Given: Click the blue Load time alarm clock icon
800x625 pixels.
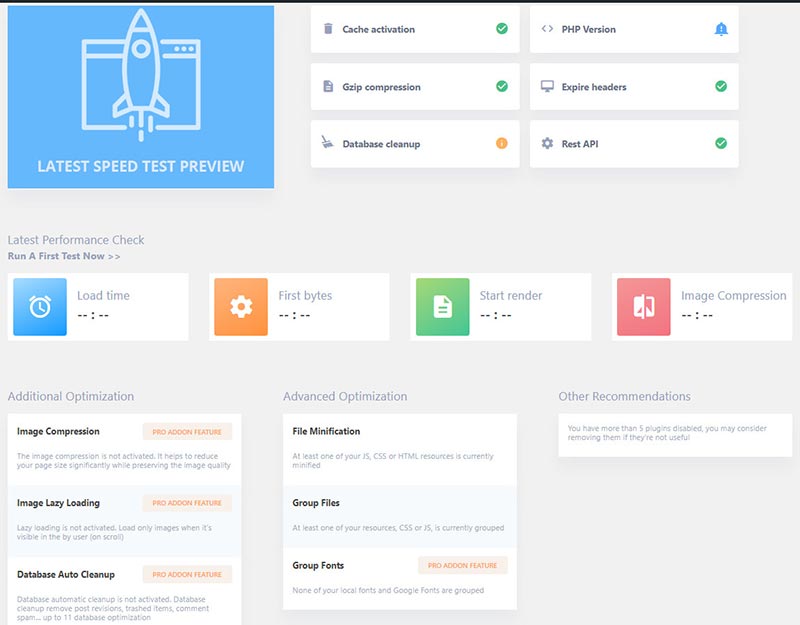Looking at the screenshot, I should point(40,307).
